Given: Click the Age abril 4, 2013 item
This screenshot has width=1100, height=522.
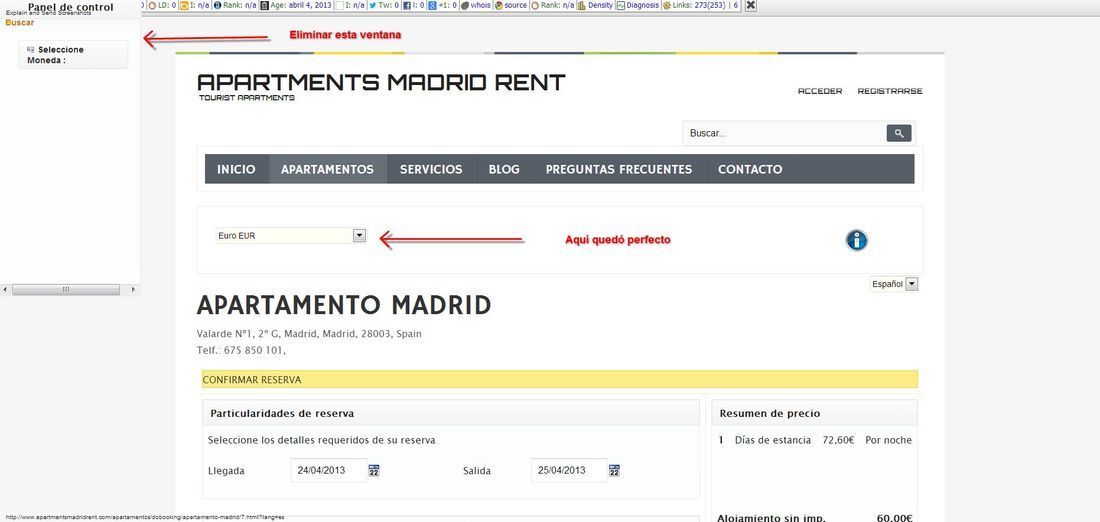Looking at the screenshot, I should click(296, 5).
